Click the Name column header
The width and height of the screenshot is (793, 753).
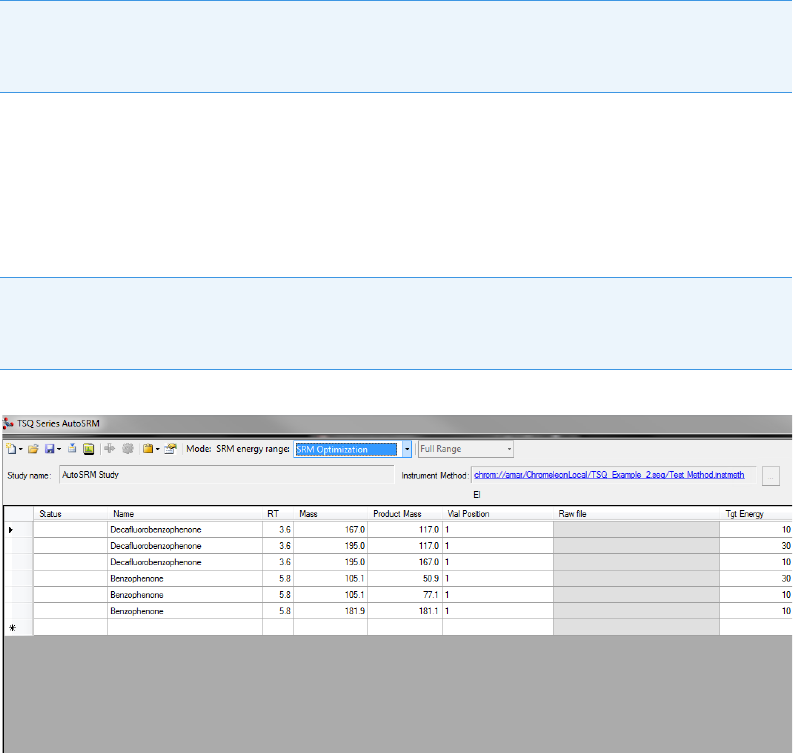pos(185,514)
